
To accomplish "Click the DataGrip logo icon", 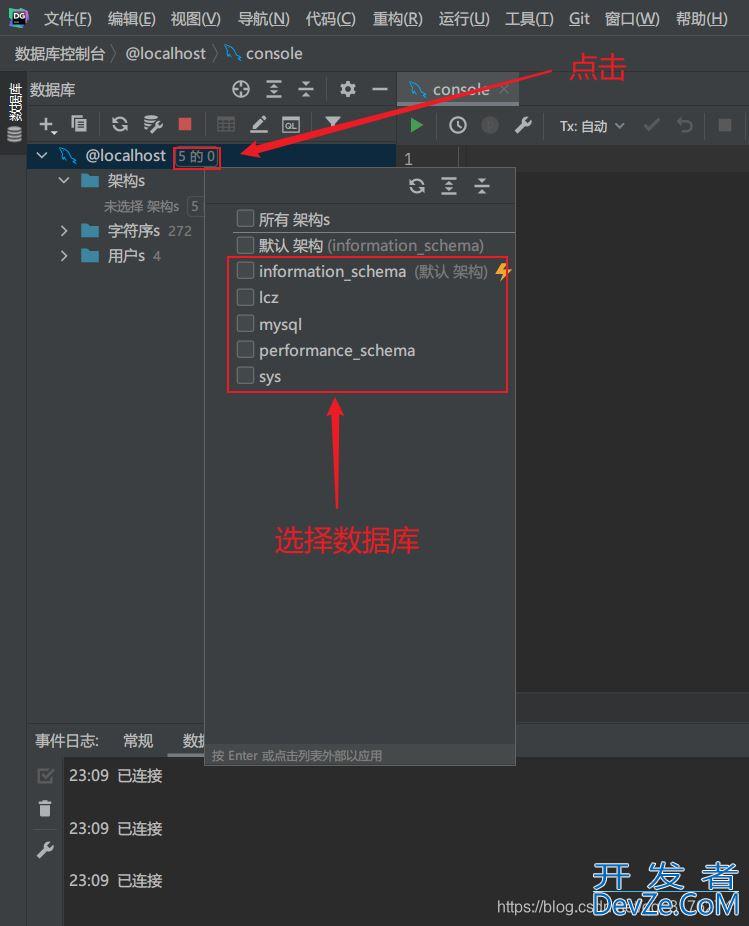I will [x=18, y=18].
